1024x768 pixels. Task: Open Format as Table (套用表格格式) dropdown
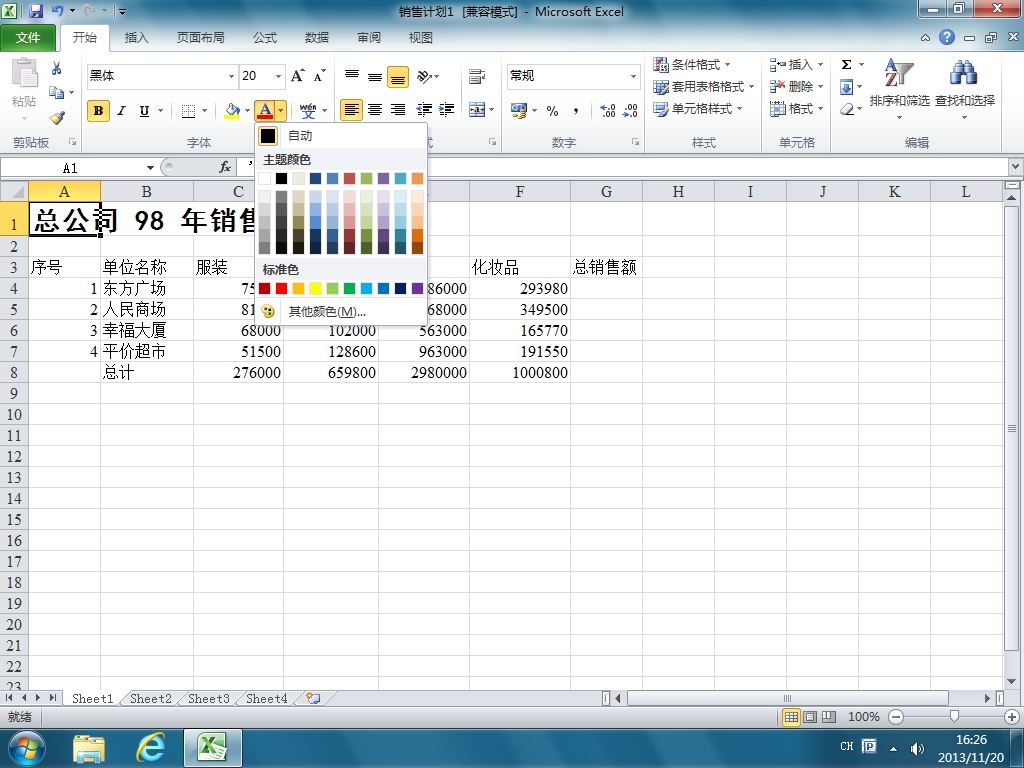[x=703, y=87]
